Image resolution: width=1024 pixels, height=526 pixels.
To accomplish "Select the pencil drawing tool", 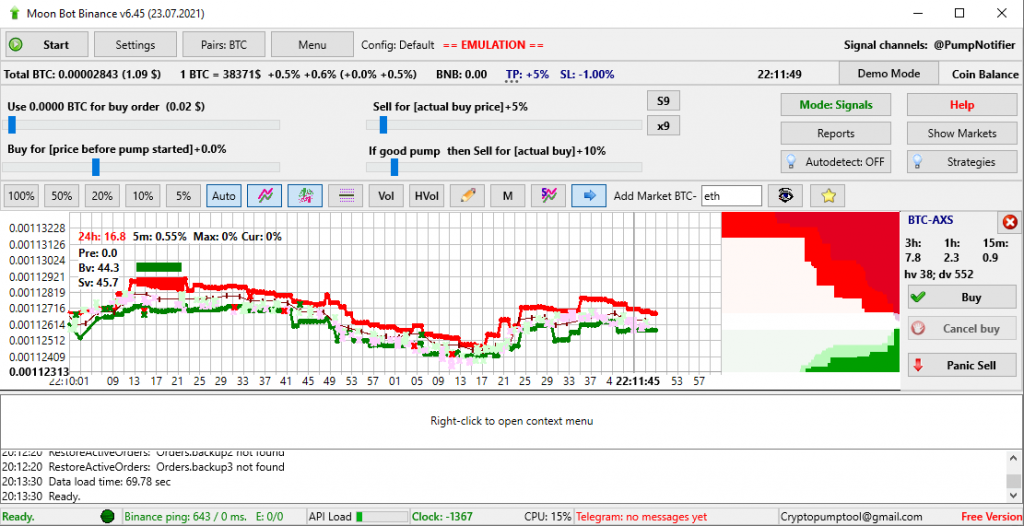I will click(467, 195).
